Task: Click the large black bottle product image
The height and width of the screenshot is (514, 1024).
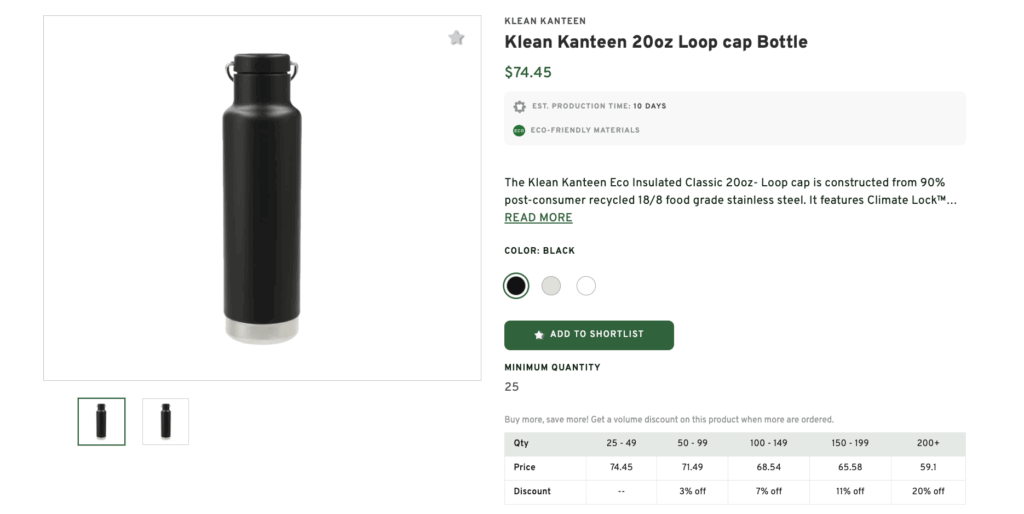Action: (261, 198)
